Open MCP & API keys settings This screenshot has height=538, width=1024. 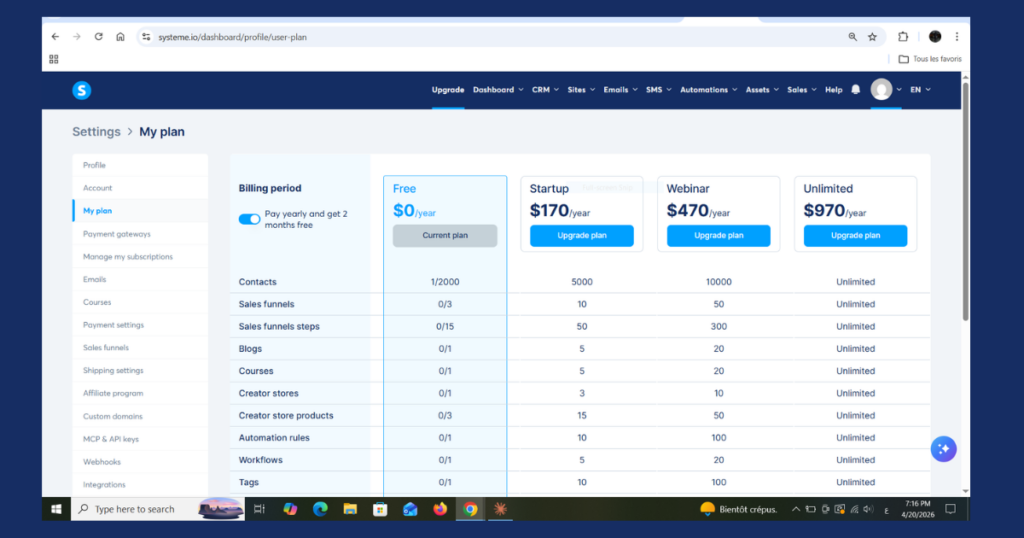click(140, 439)
